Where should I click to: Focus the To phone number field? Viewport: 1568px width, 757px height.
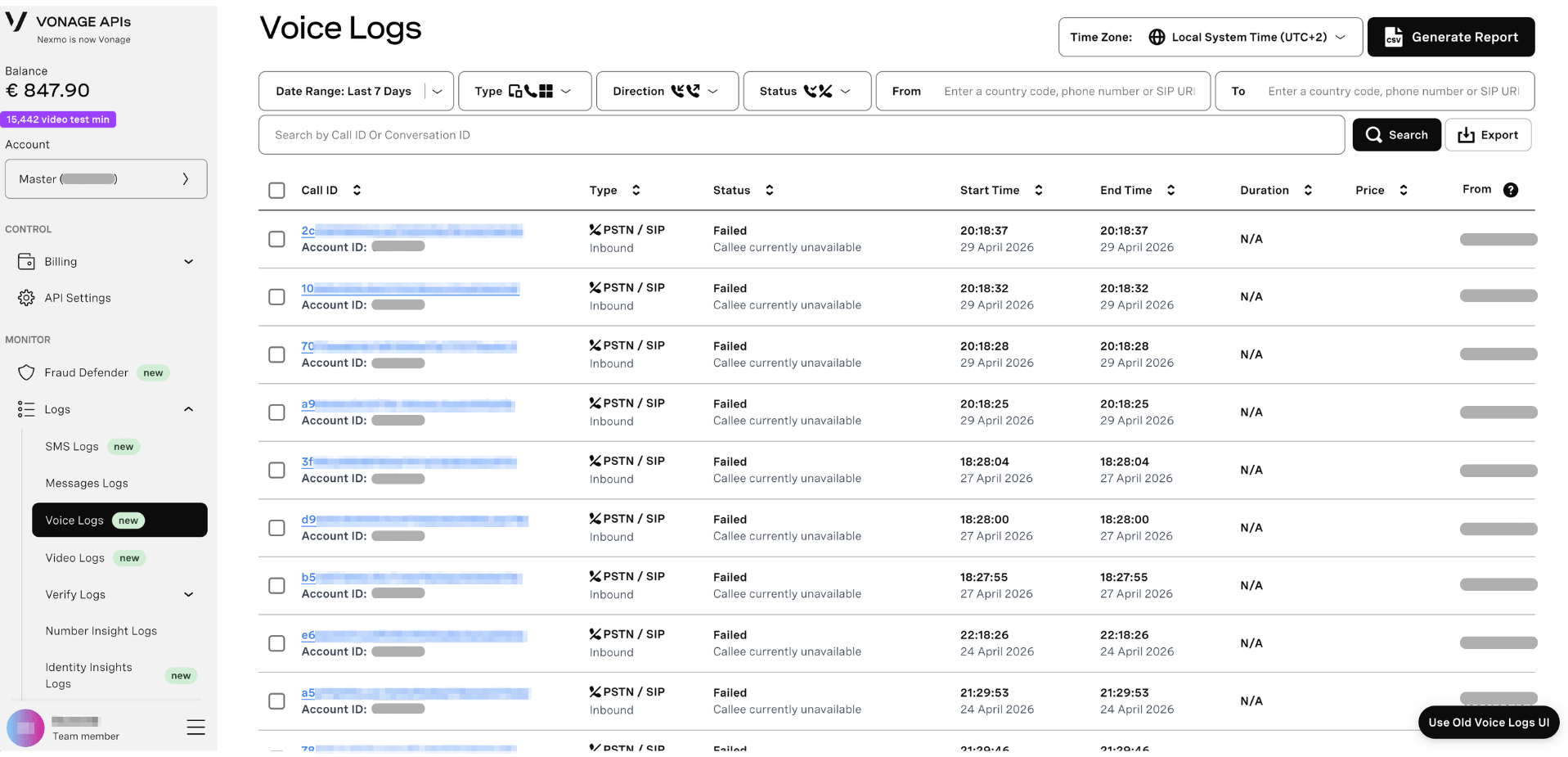point(1375,91)
